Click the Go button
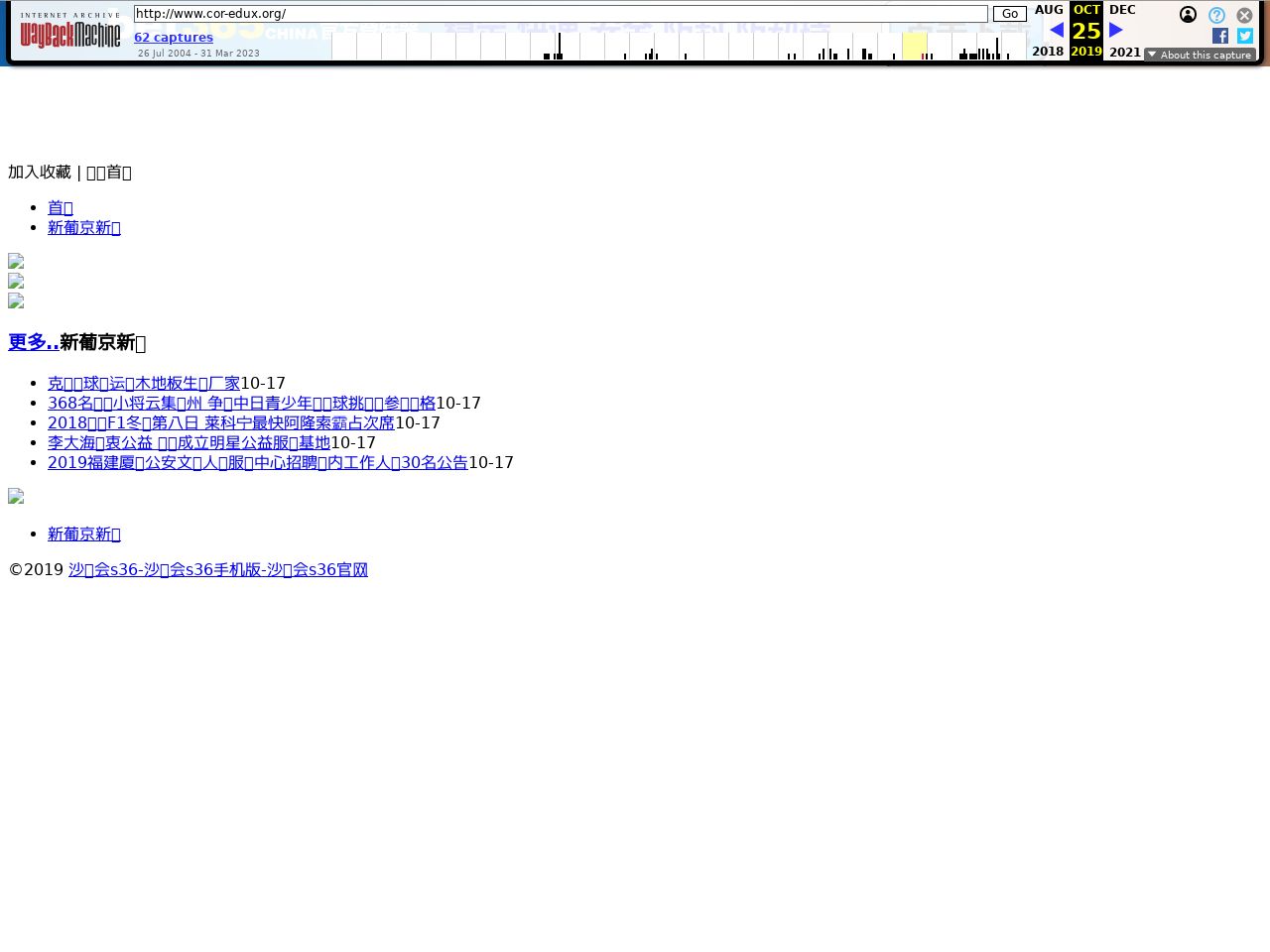 pos(1009,14)
